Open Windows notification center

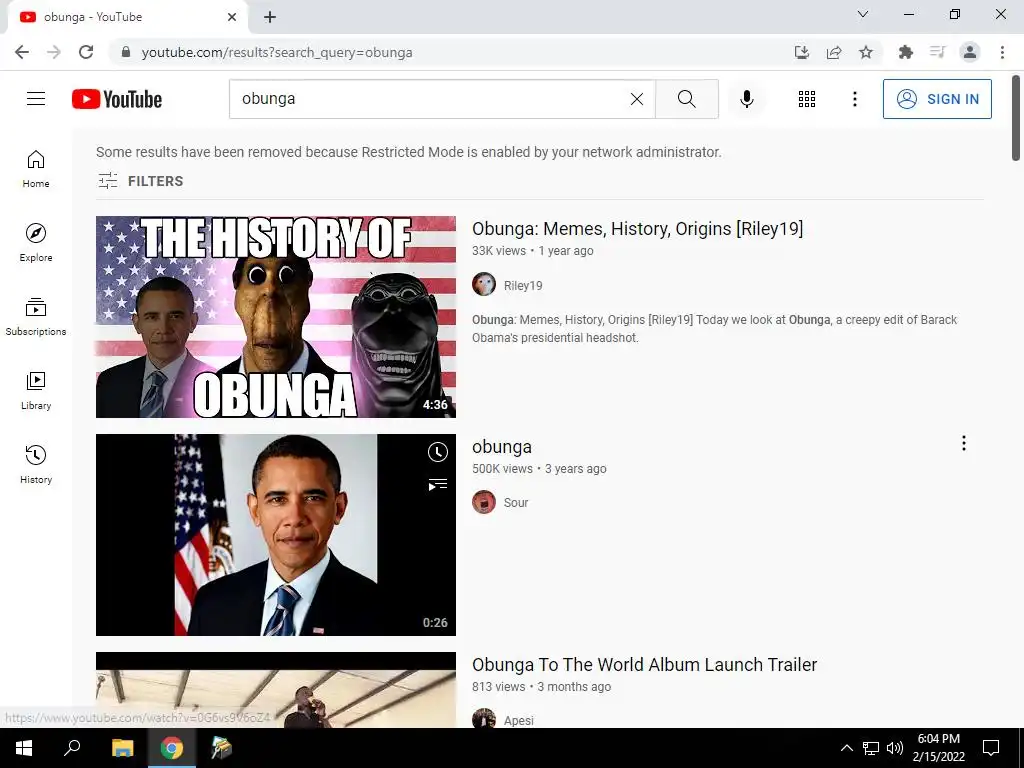point(991,748)
